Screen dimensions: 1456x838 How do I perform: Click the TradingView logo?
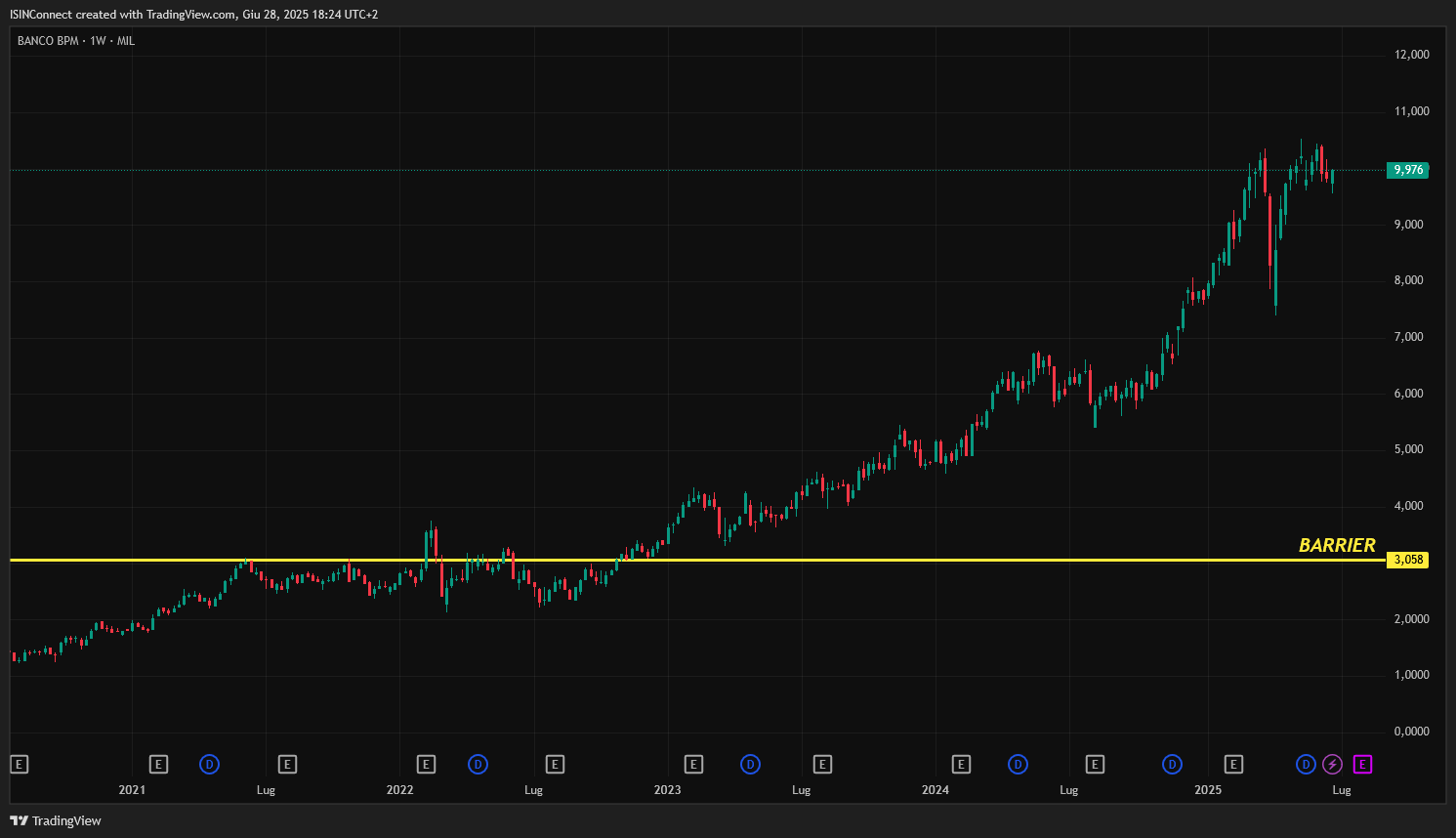(56, 820)
